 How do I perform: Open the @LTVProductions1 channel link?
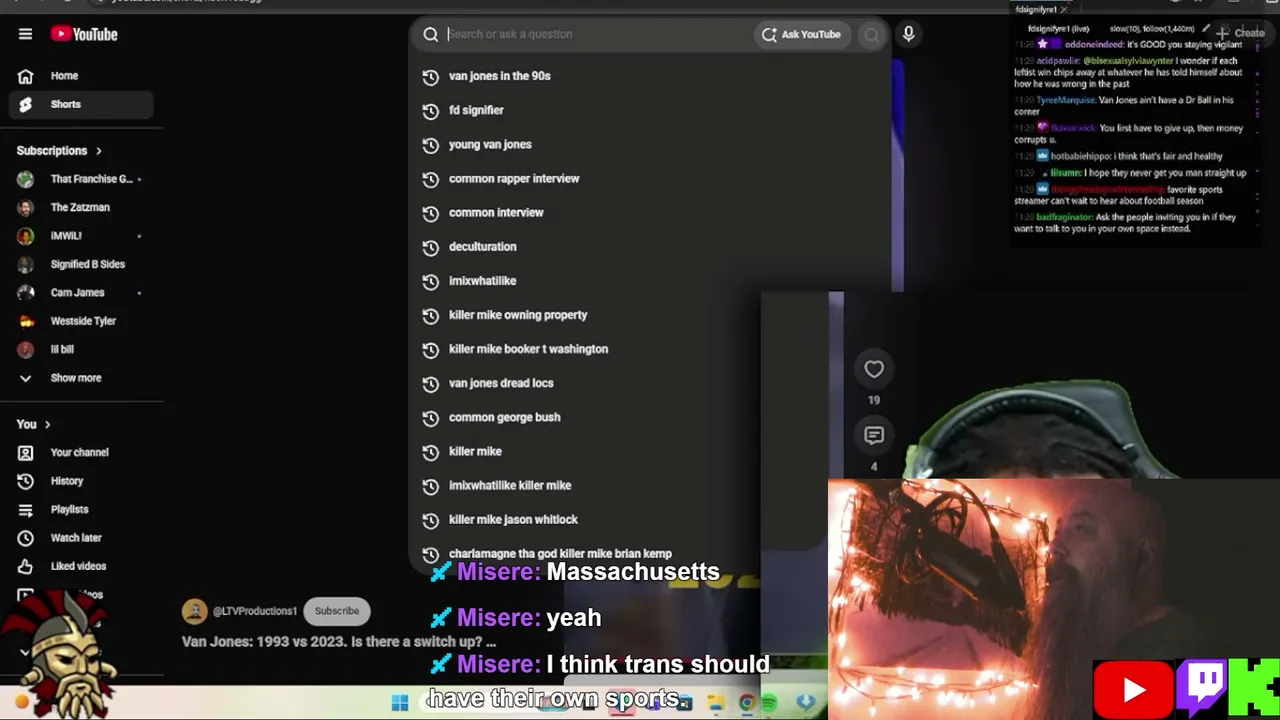[255, 611]
